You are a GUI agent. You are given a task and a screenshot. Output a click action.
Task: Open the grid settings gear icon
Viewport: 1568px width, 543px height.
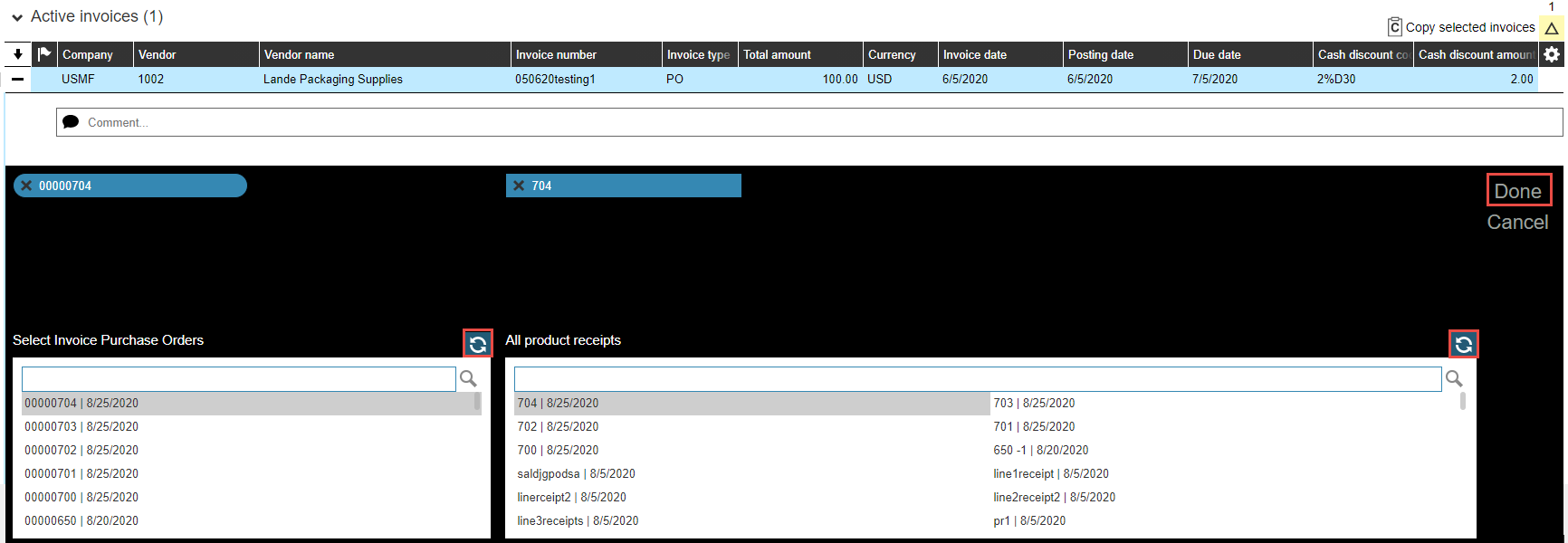point(1552,54)
